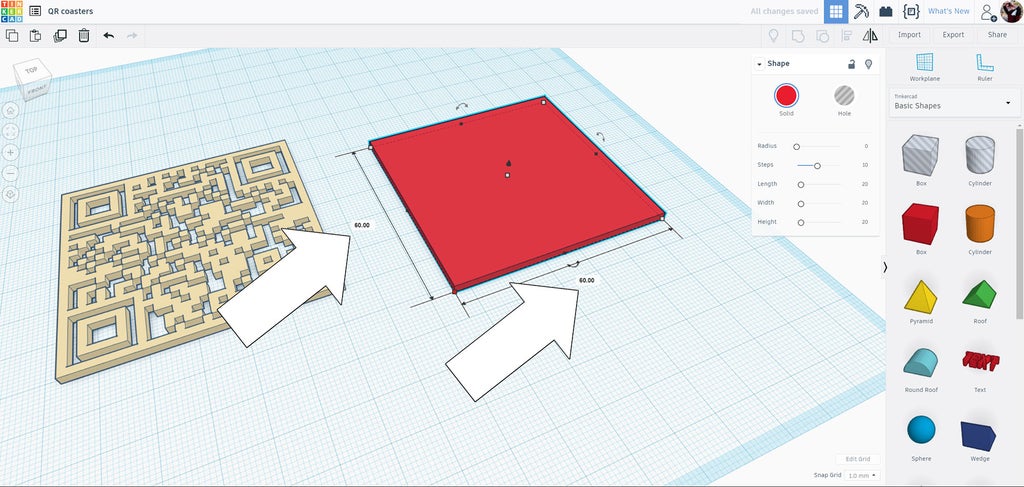Click the red box center height handle
Image resolution: width=1024 pixels, height=487 pixels.
[507, 175]
